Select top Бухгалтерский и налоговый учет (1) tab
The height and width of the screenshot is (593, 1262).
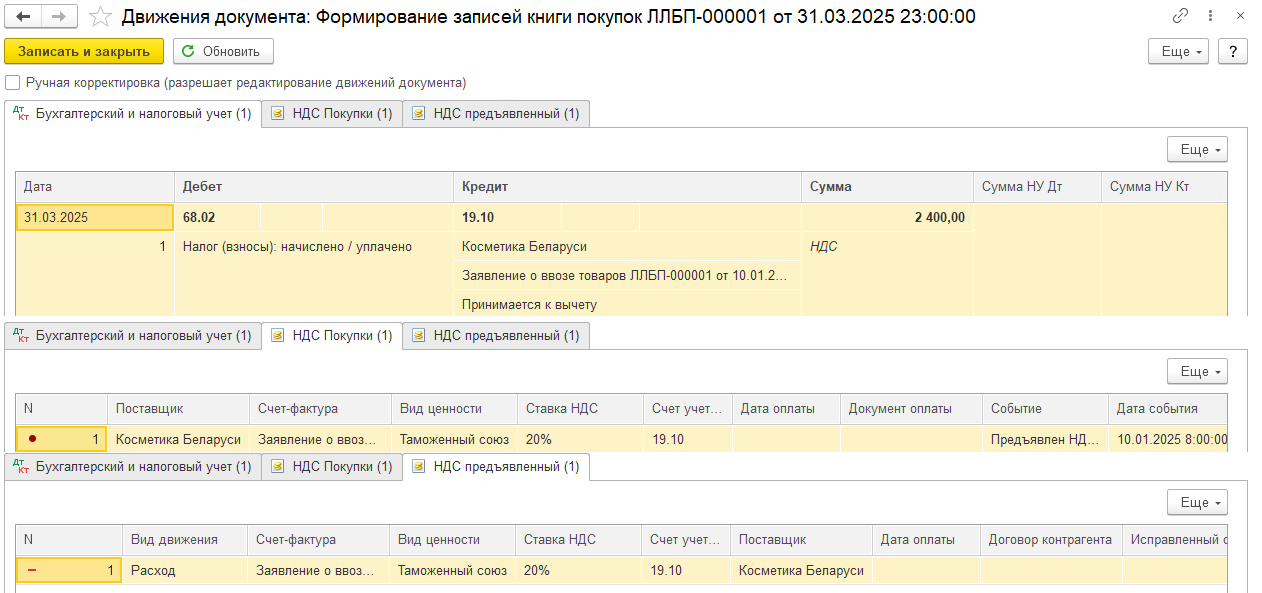click(133, 114)
